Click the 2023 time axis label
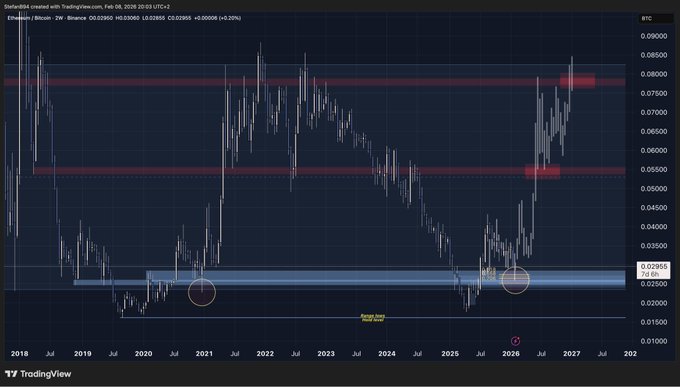The height and width of the screenshot is (387, 680). [x=326, y=354]
